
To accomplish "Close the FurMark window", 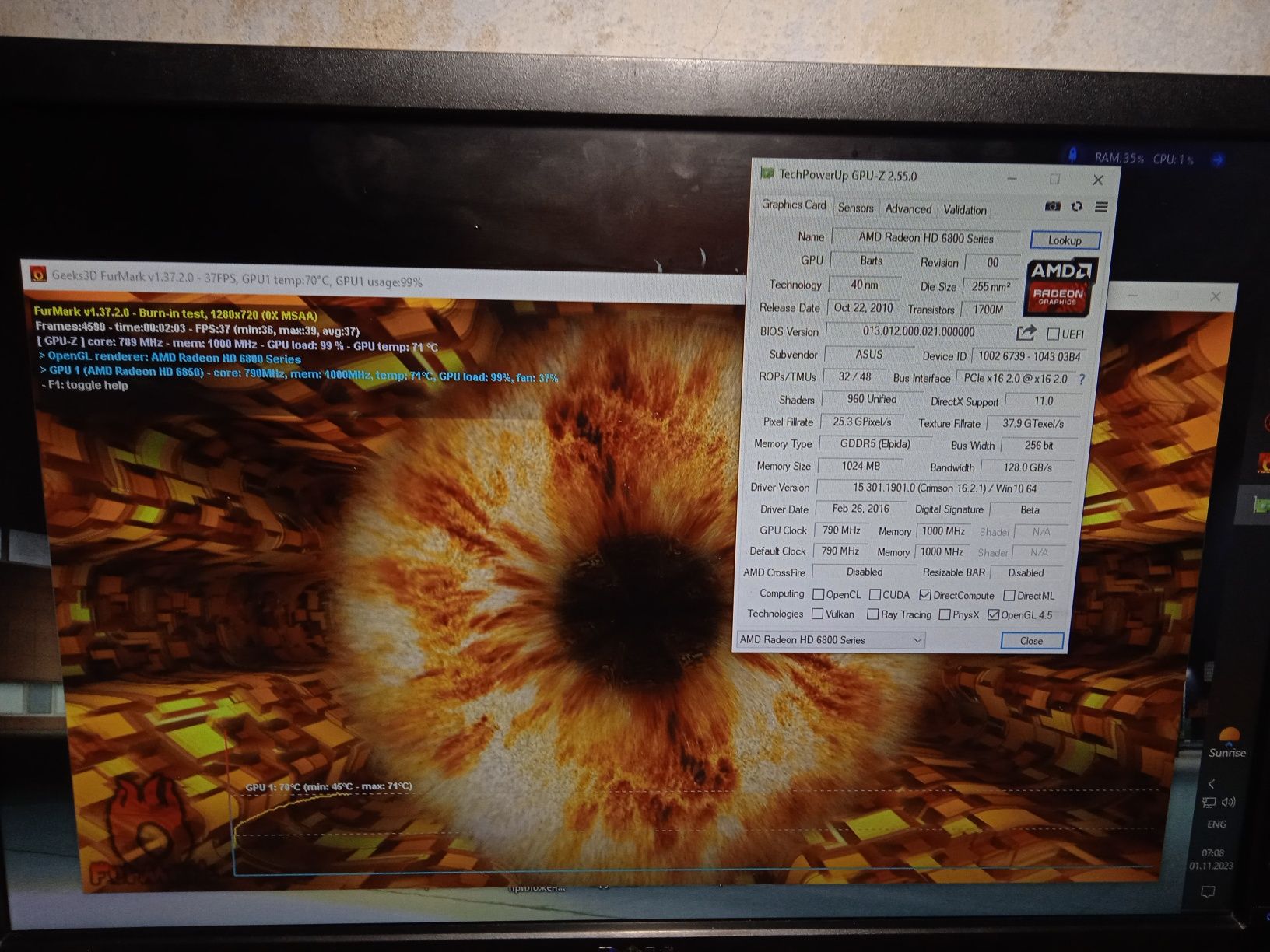I will coord(1216,296).
